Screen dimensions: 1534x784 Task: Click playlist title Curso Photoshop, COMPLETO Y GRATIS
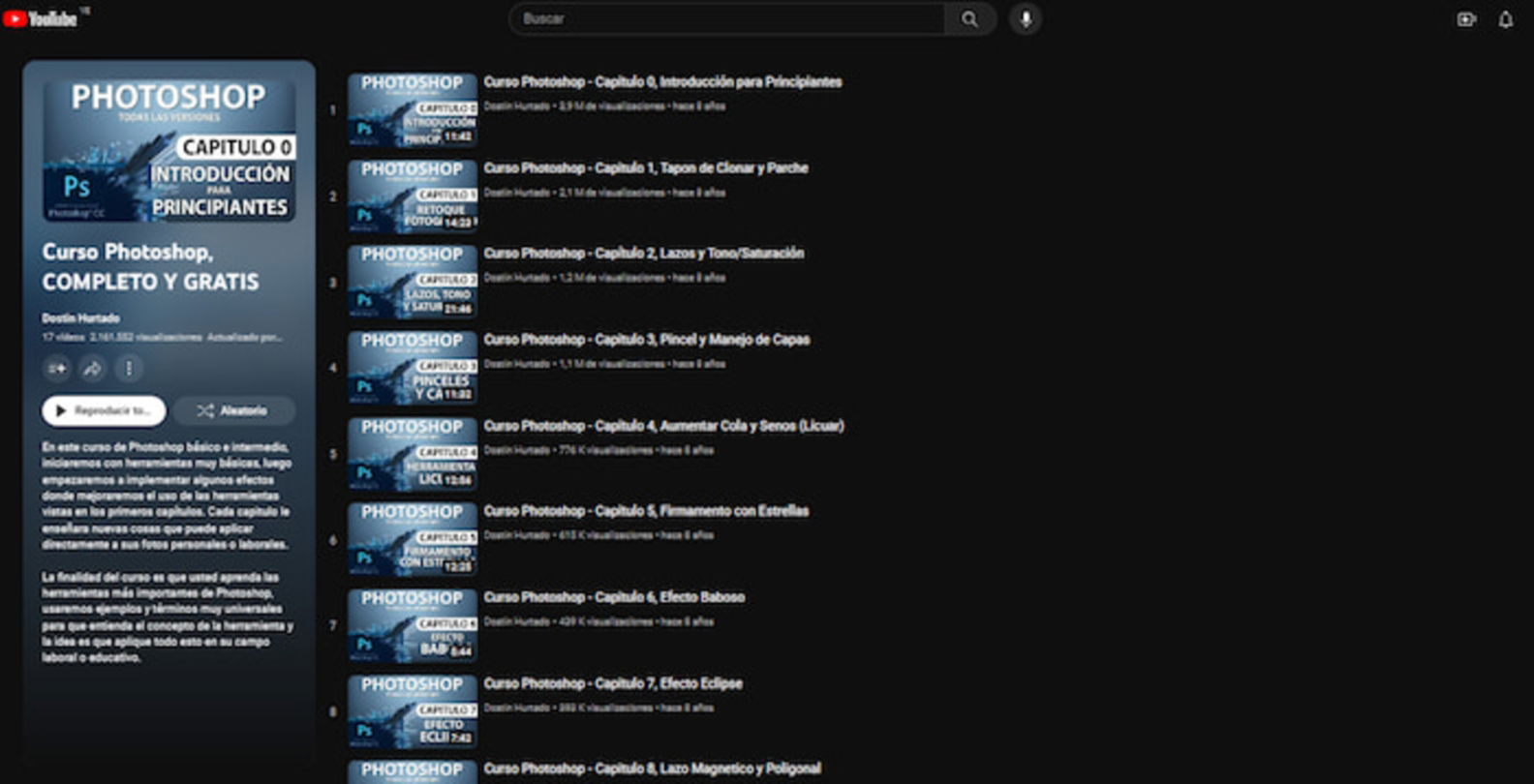pos(150,266)
